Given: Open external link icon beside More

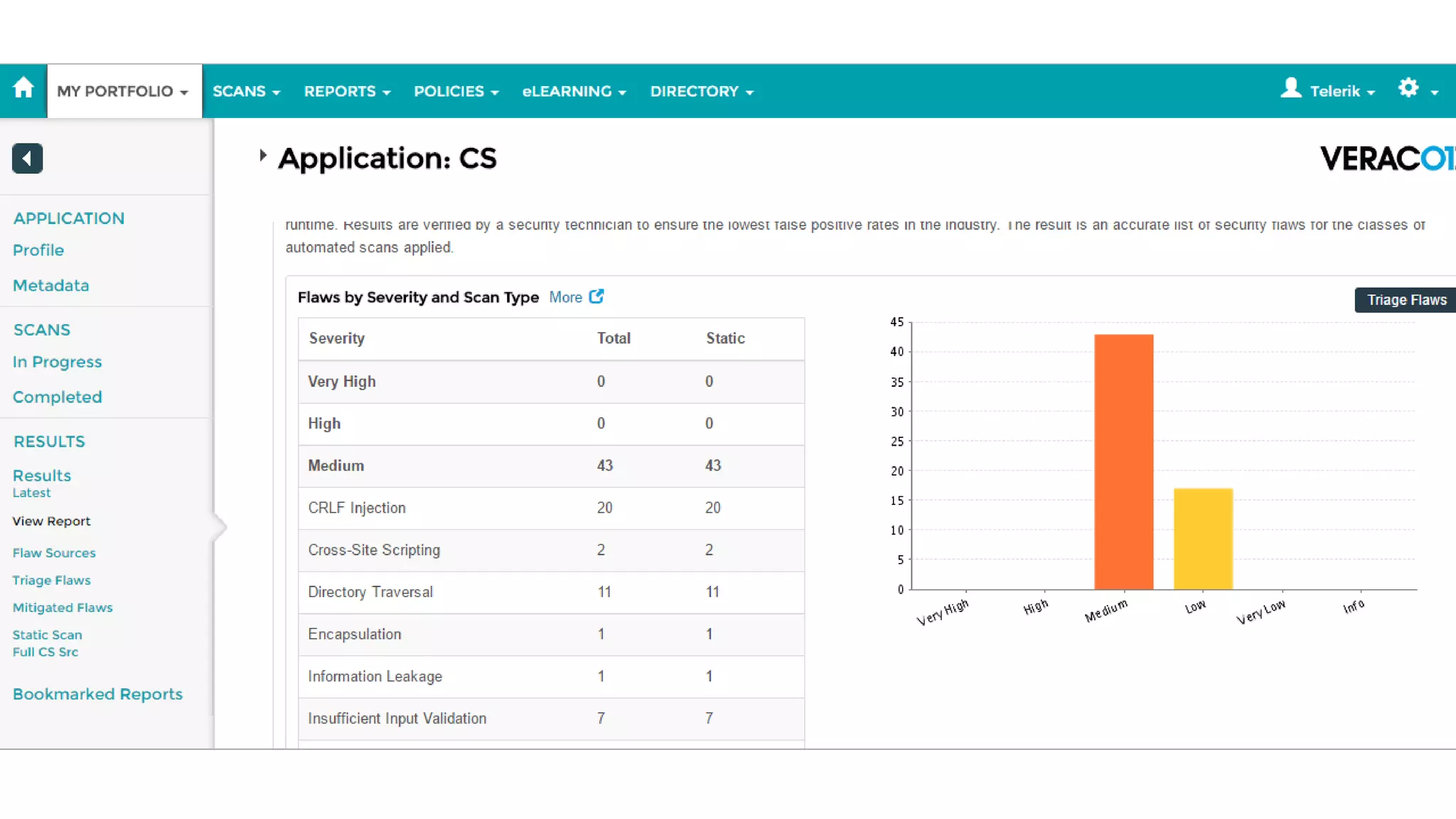Looking at the screenshot, I should tap(596, 296).
